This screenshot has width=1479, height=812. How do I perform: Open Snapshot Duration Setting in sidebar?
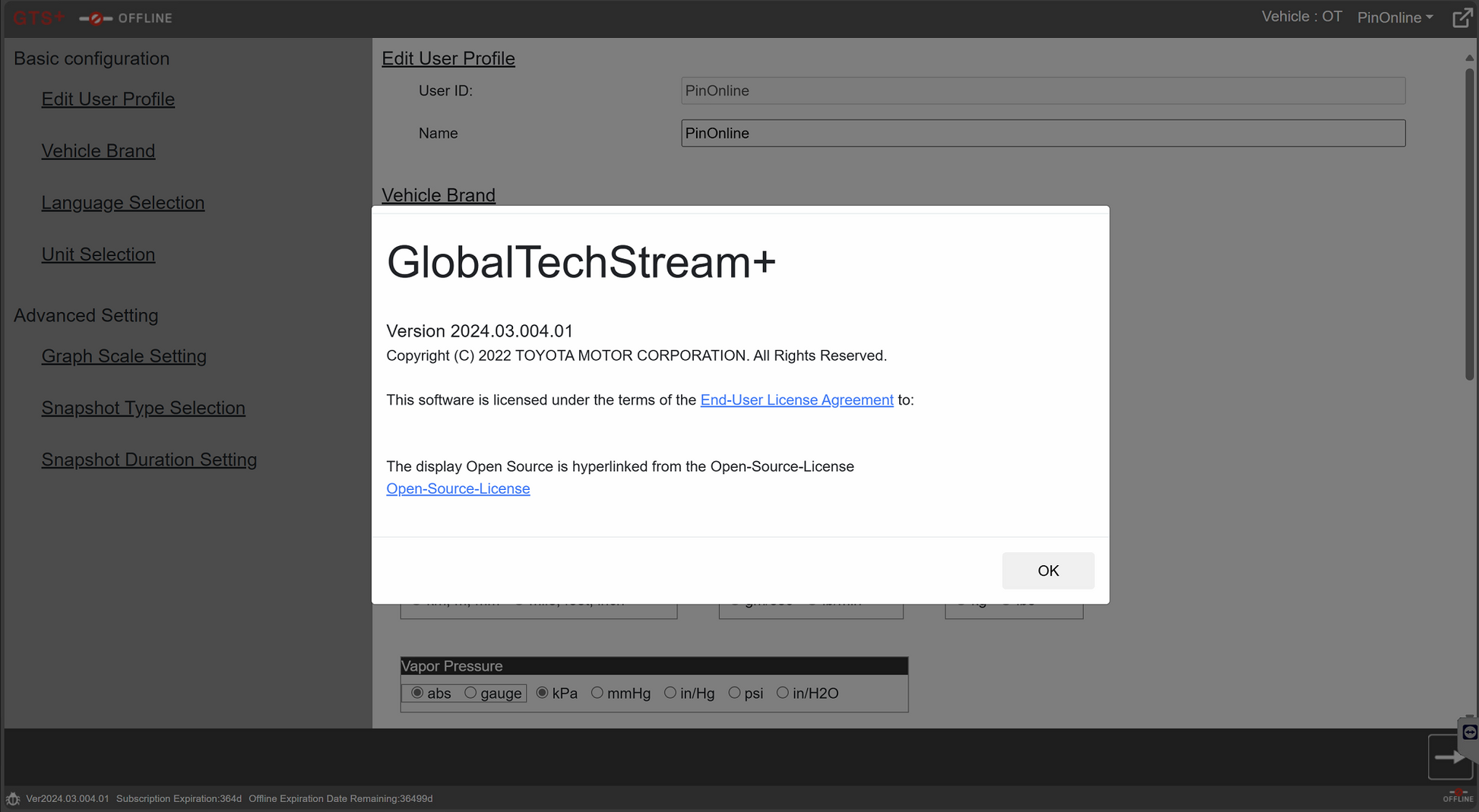[x=149, y=460]
